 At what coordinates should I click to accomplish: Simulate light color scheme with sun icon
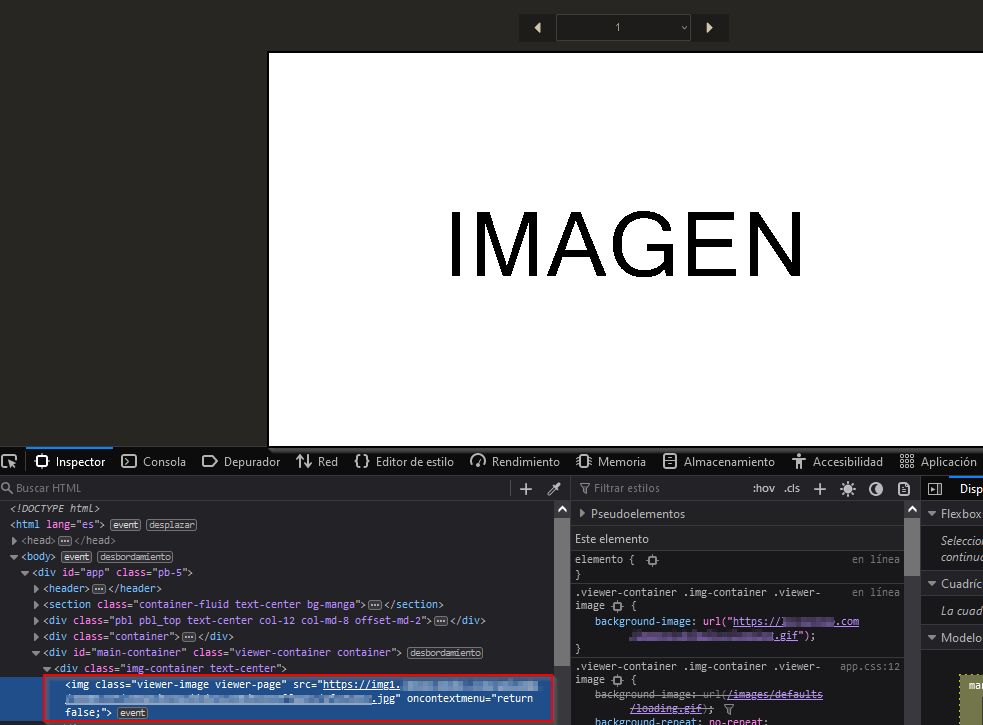[848, 488]
